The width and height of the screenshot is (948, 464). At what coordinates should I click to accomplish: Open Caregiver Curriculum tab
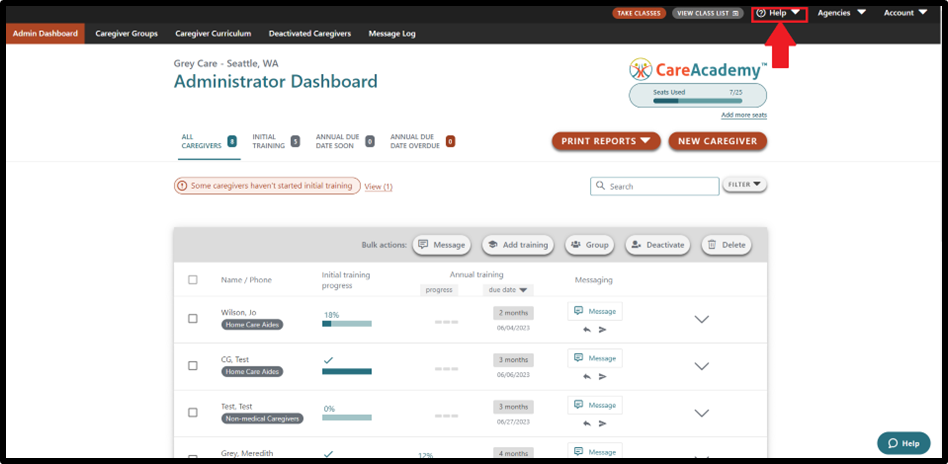click(x=213, y=33)
